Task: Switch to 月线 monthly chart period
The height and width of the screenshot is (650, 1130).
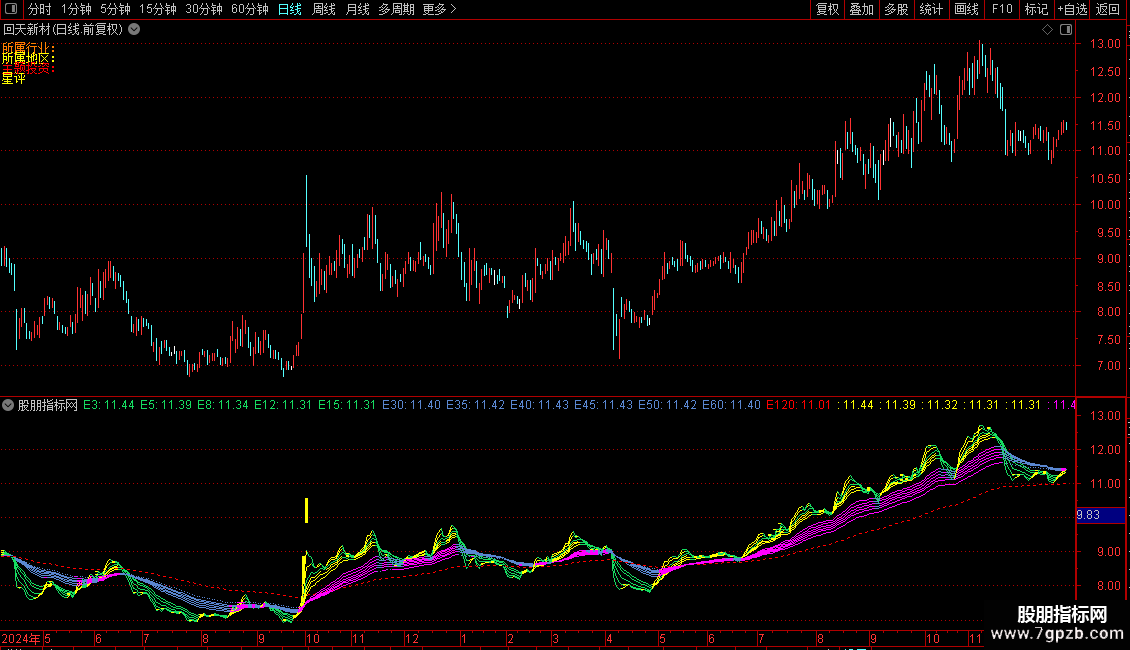Action: [357, 9]
